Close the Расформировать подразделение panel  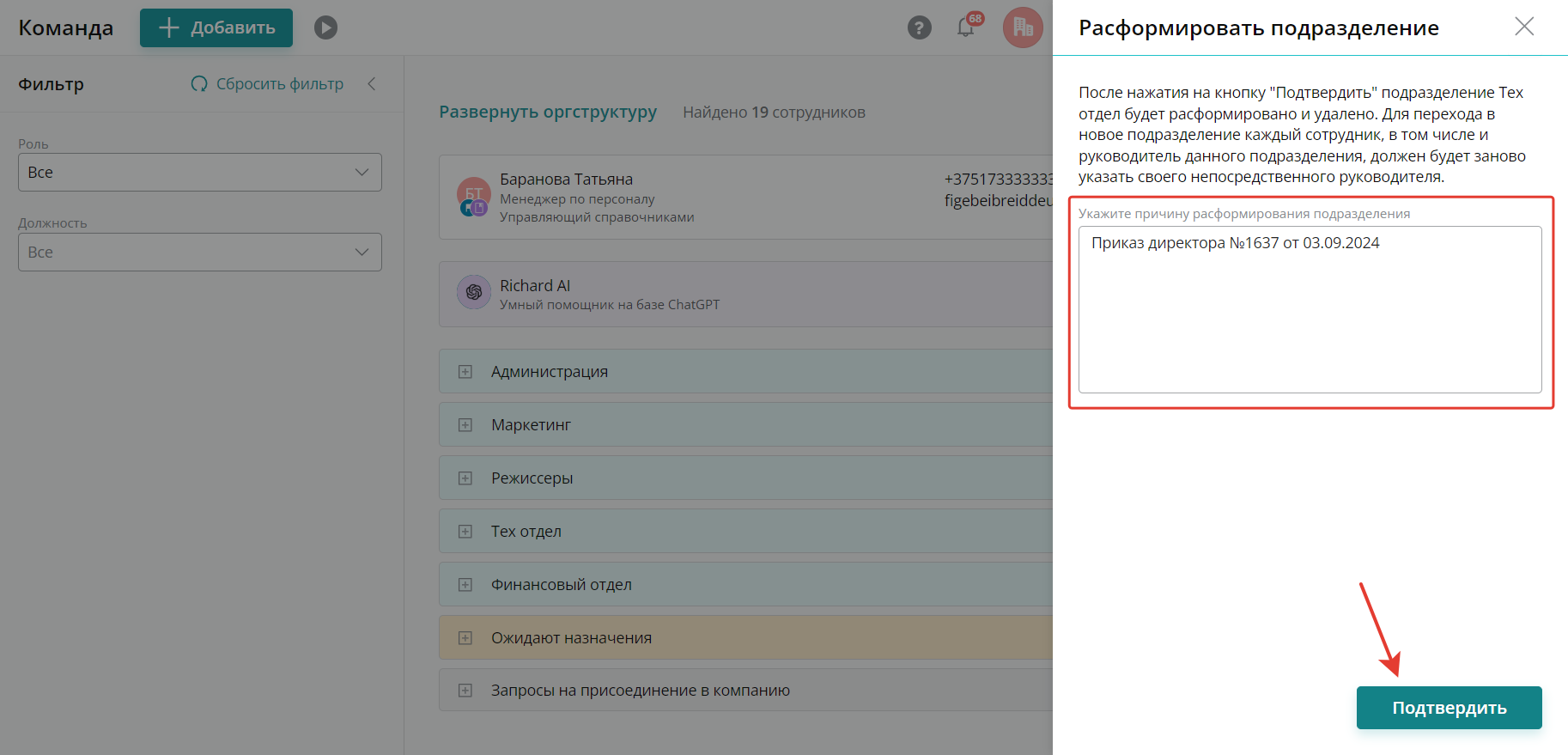(x=1524, y=27)
